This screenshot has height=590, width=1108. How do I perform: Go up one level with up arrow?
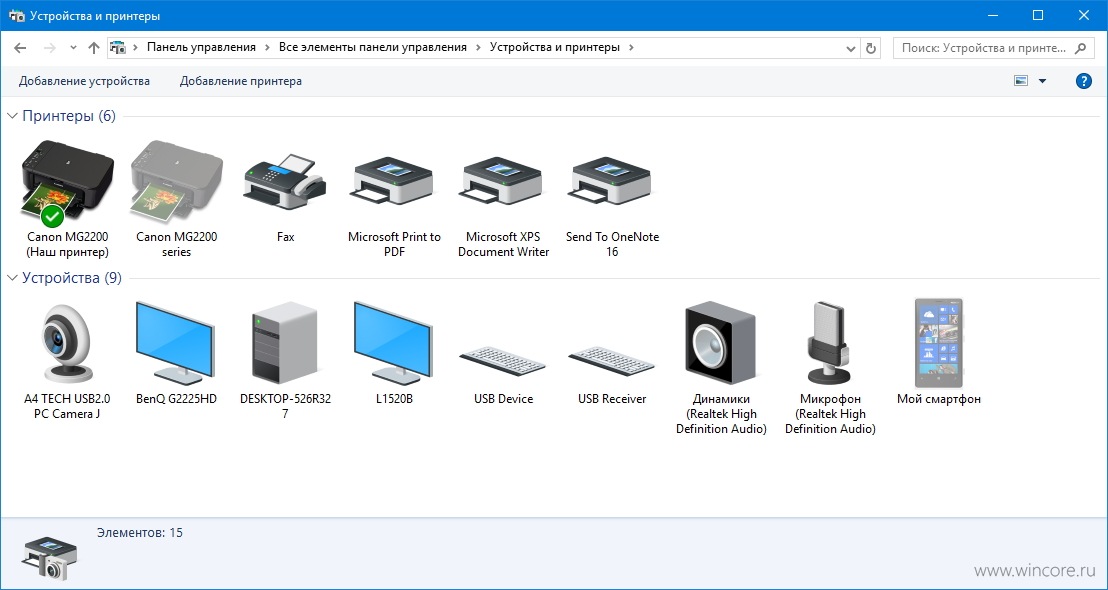(93, 47)
